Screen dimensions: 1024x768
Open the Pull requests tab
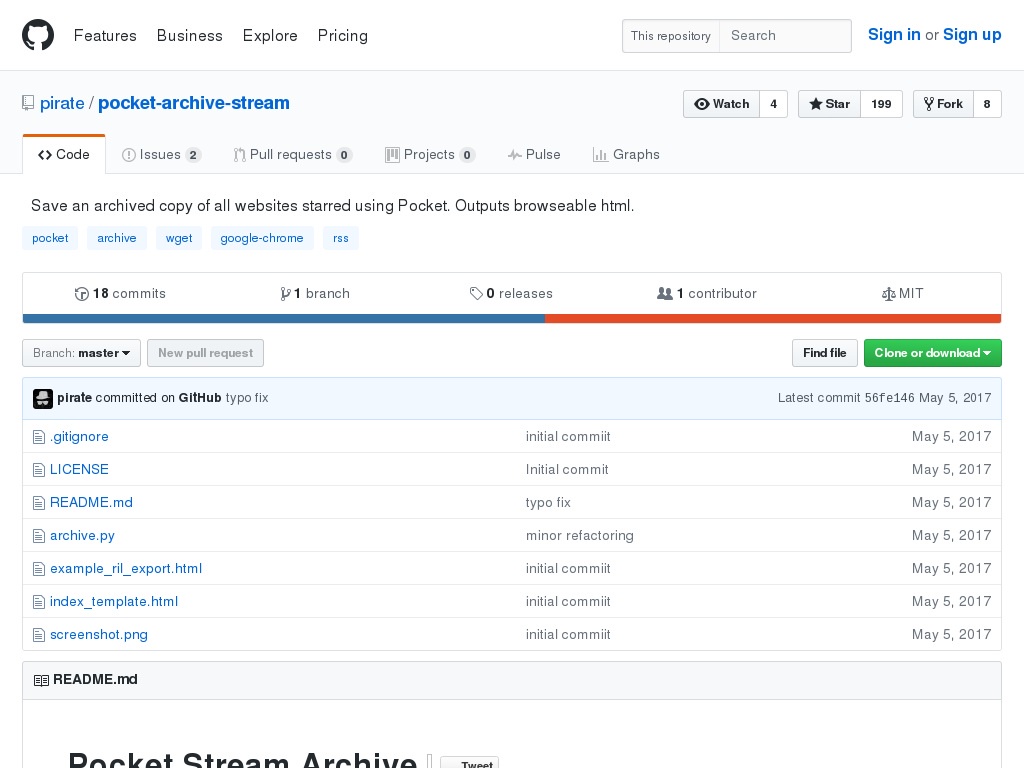[293, 155]
